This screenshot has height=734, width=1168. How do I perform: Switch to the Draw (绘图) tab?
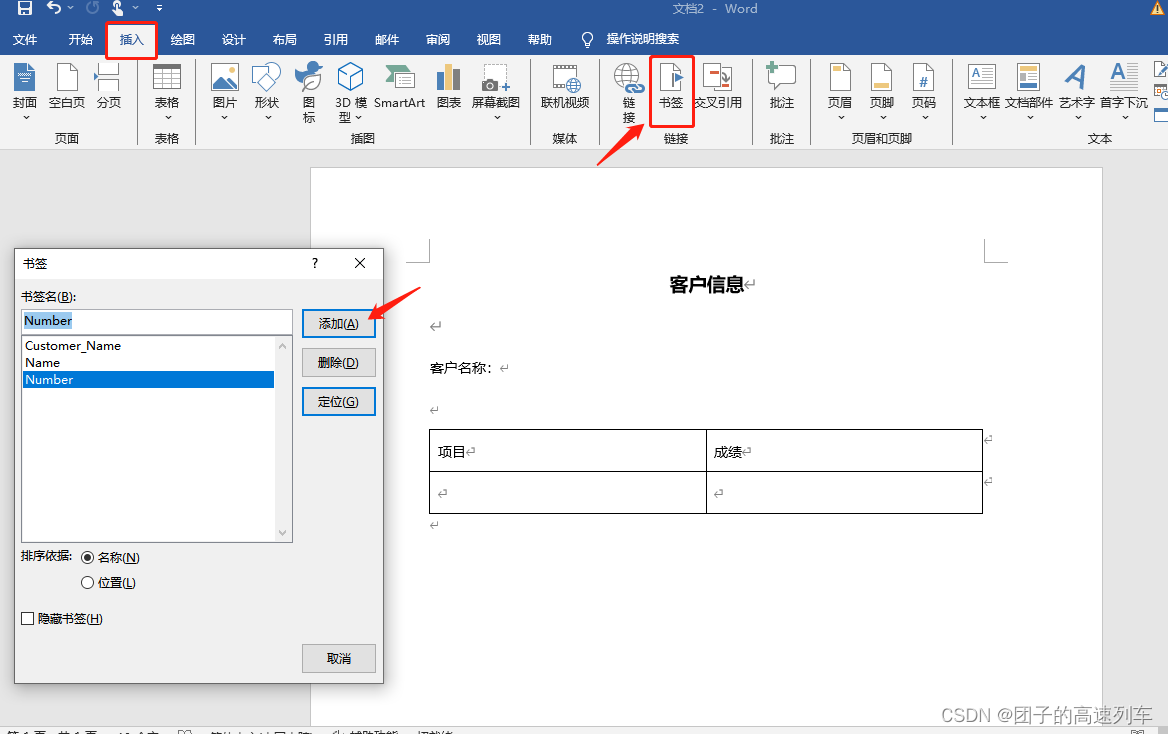[x=182, y=39]
